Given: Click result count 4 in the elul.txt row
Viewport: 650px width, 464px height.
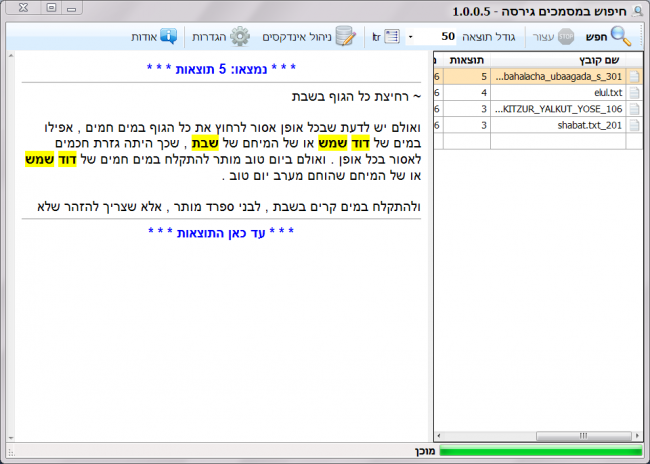Looking at the screenshot, I should [484, 93].
